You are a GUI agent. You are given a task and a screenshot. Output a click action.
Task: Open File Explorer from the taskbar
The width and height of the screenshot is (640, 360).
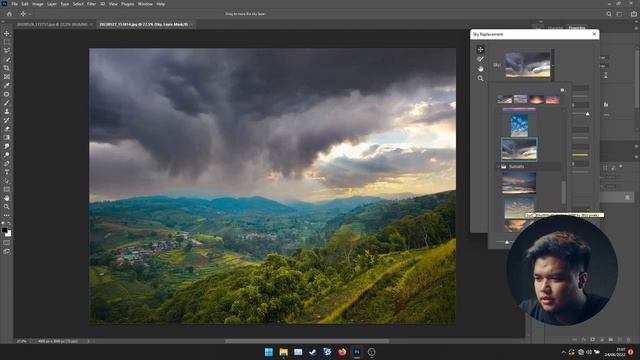click(x=283, y=352)
